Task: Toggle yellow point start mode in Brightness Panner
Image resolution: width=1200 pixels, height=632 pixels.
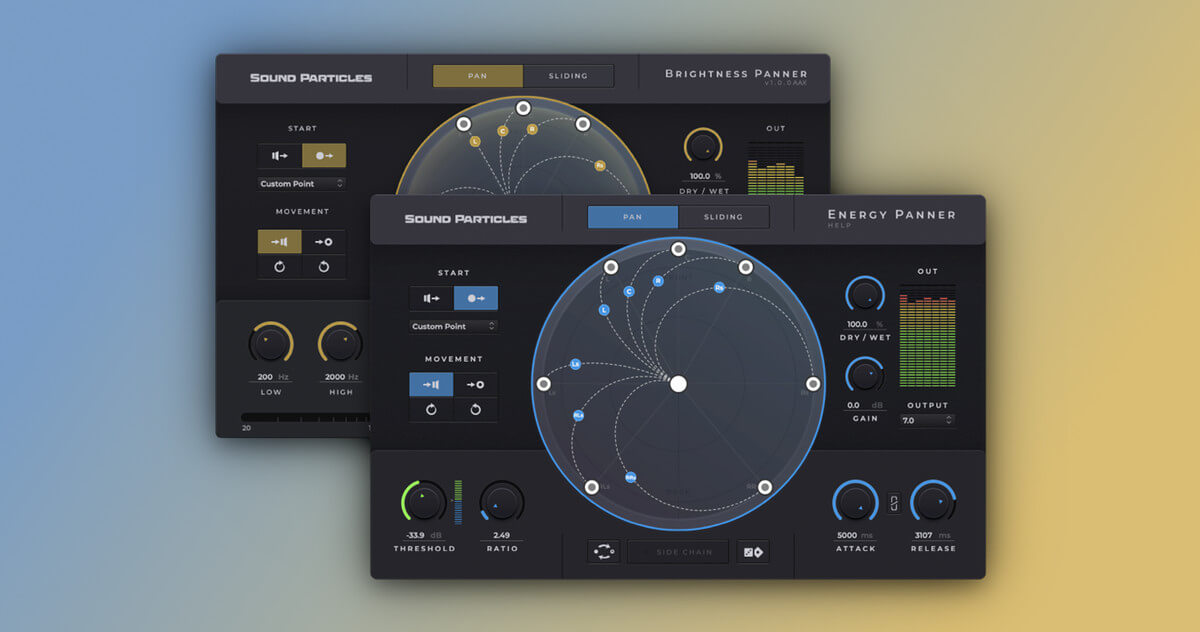Action: (324, 155)
